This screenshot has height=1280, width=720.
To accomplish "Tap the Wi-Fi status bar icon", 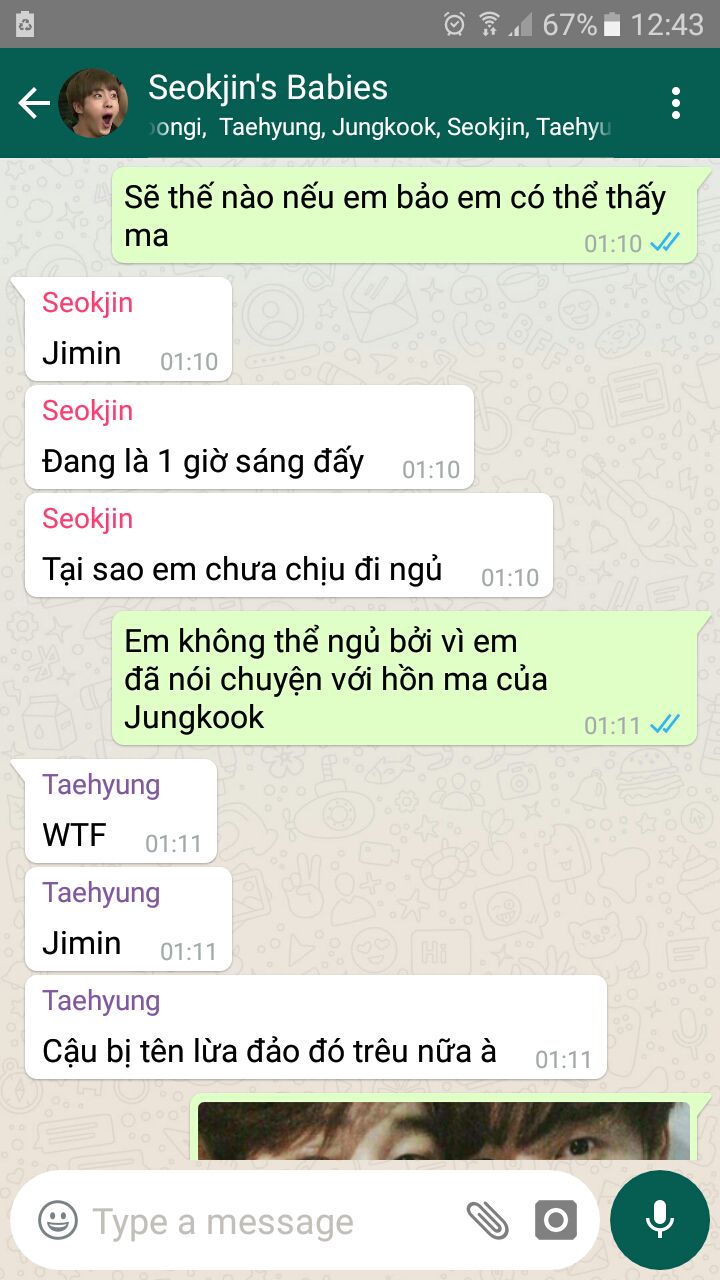I will point(488,23).
